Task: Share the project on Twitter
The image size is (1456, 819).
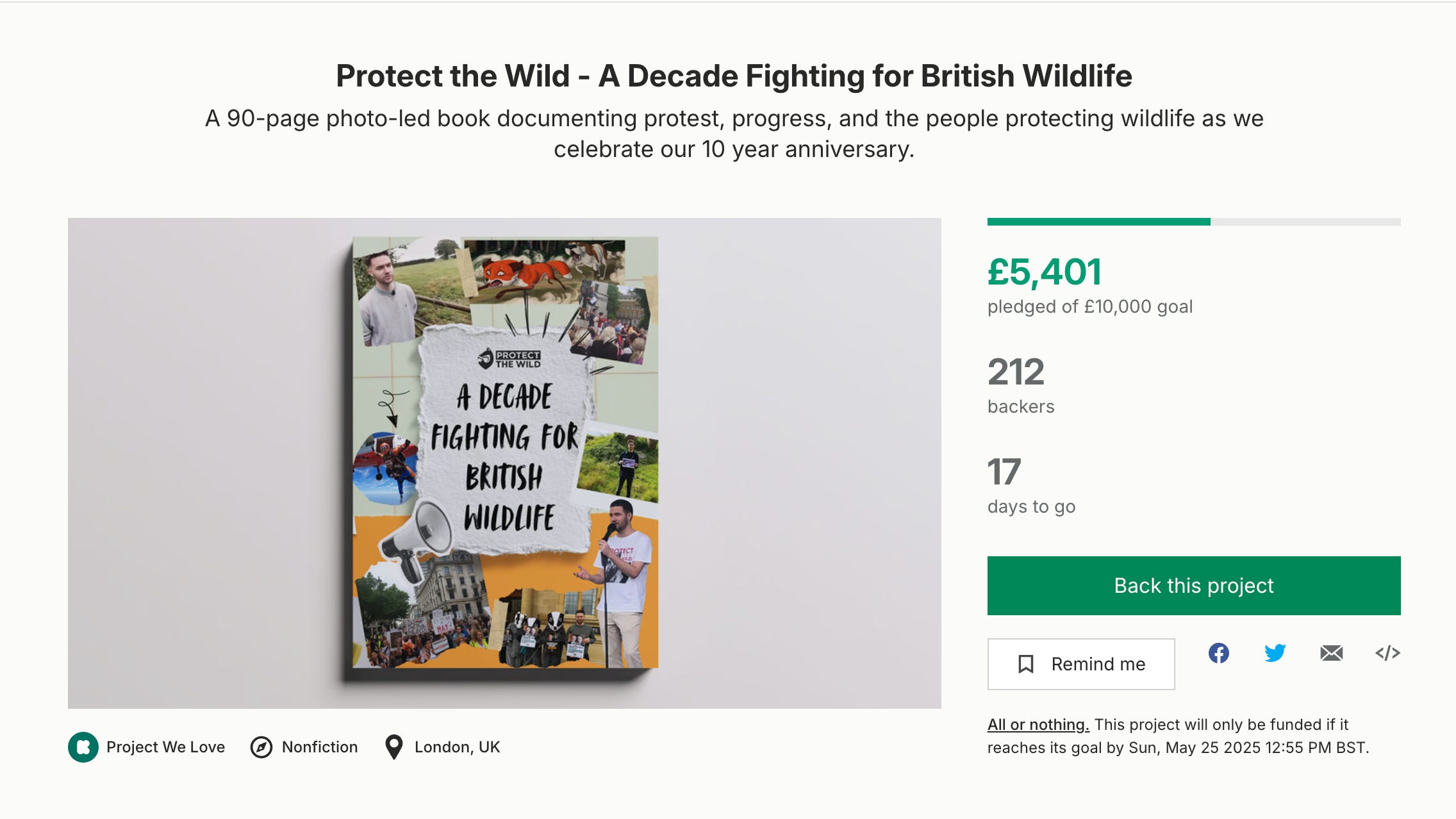Action: pos(1275,653)
